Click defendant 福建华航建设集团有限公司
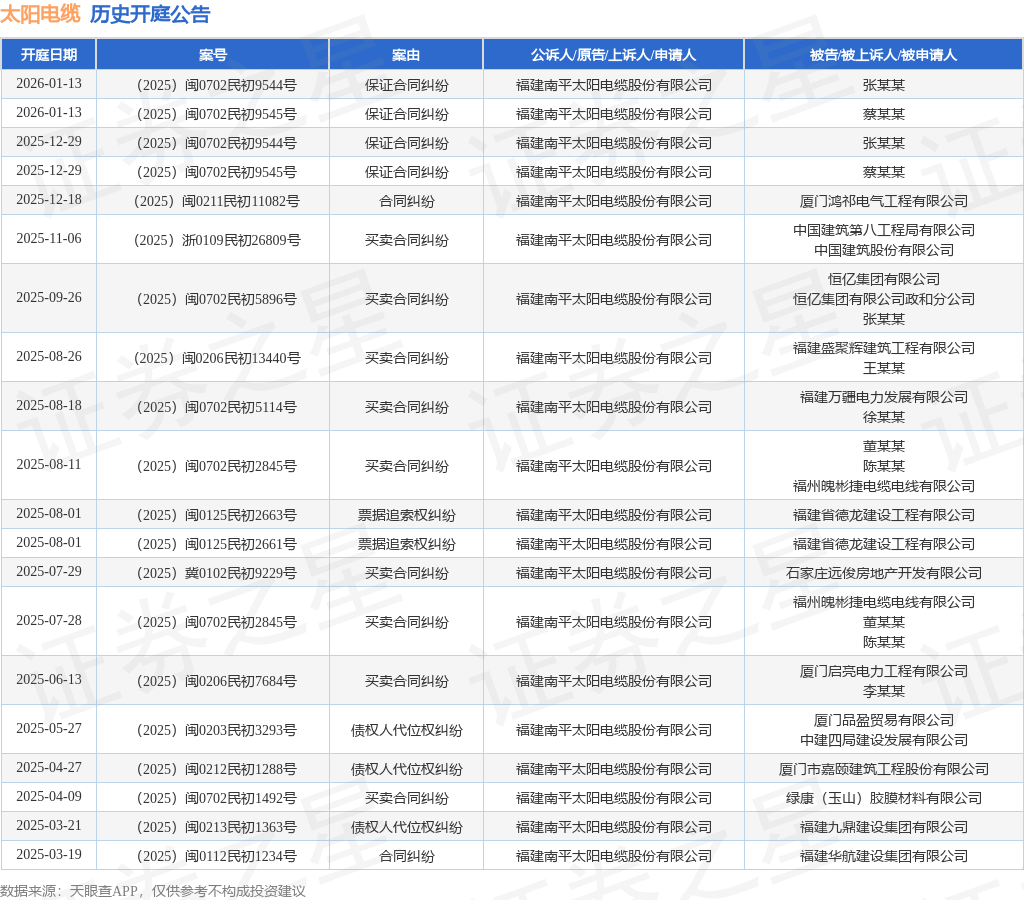 884,856
